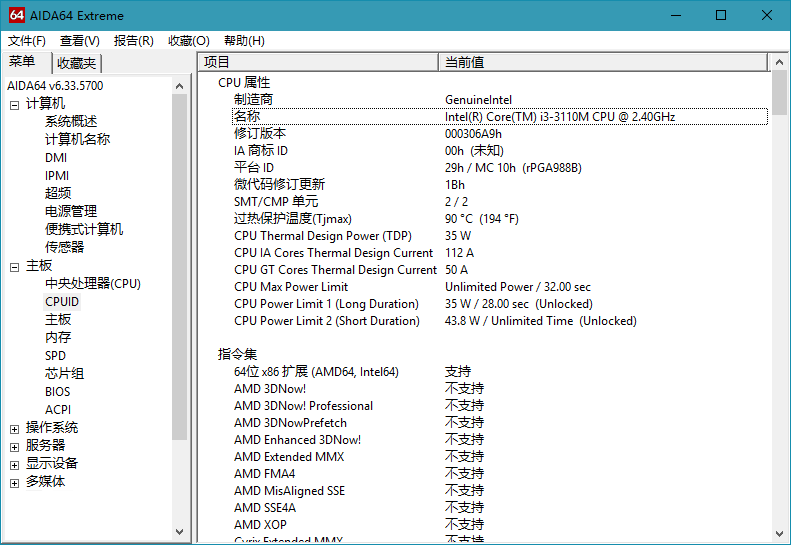Select the 制造商 row

tap(499, 100)
